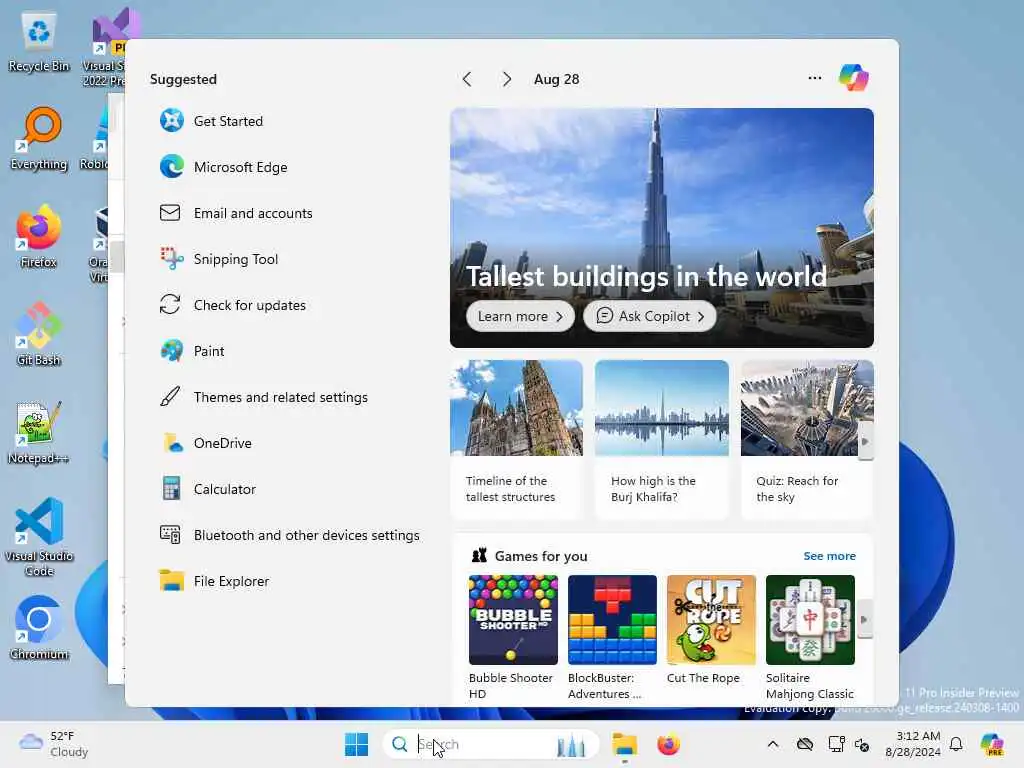1024x768 pixels.
Task: Open Copilot preview from taskbar corner
Action: [992, 744]
